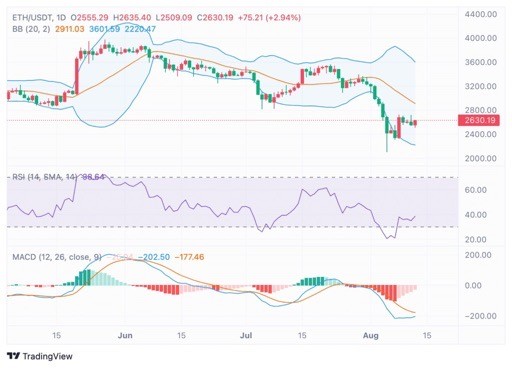Click the Jun label on time axis
Screen dimensions: 512x368
click(x=125, y=335)
